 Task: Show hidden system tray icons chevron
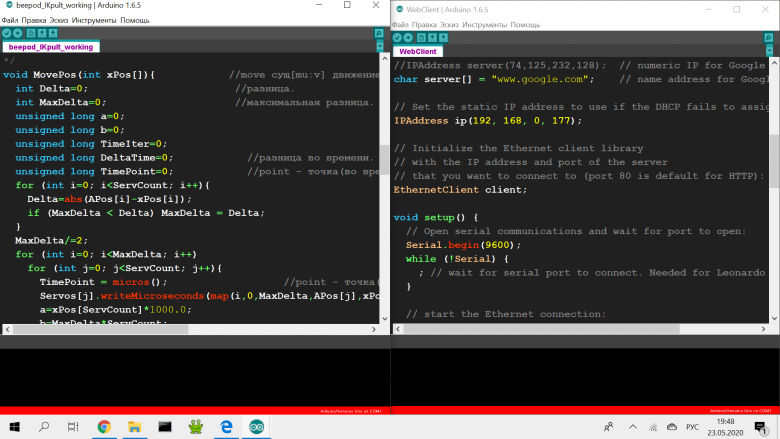tap(633, 427)
